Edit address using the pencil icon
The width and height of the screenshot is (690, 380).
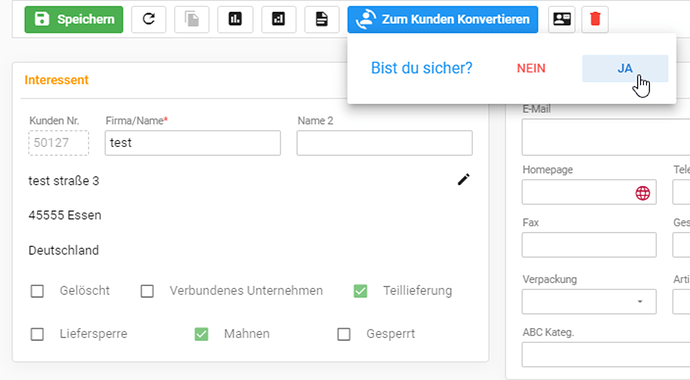tap(463, 179)
